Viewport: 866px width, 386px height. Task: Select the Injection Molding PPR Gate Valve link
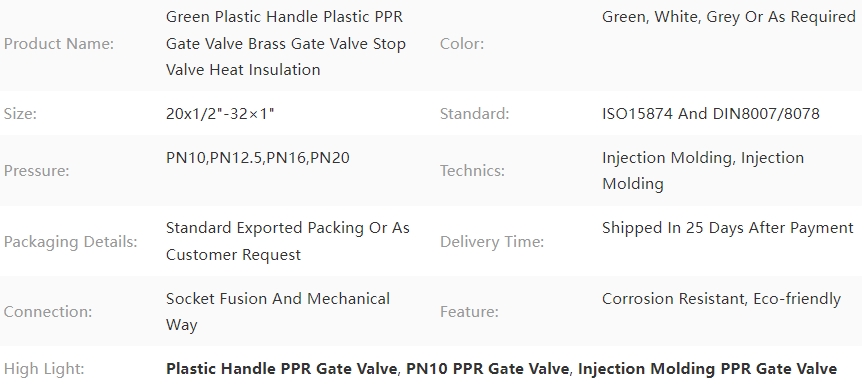[707, 369]
